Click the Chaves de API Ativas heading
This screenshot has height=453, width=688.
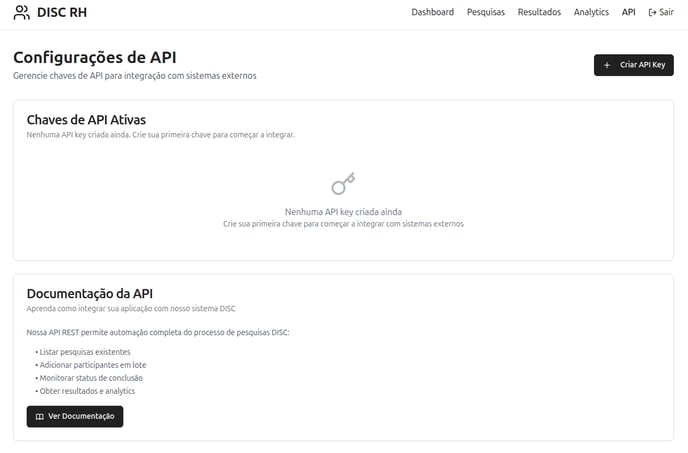point(86,120)
